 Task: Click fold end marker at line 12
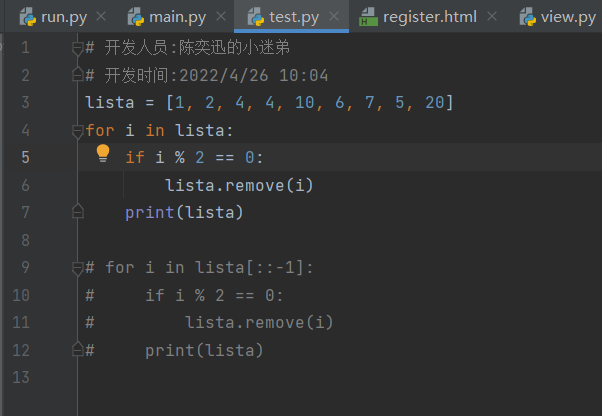coord(78,350)
